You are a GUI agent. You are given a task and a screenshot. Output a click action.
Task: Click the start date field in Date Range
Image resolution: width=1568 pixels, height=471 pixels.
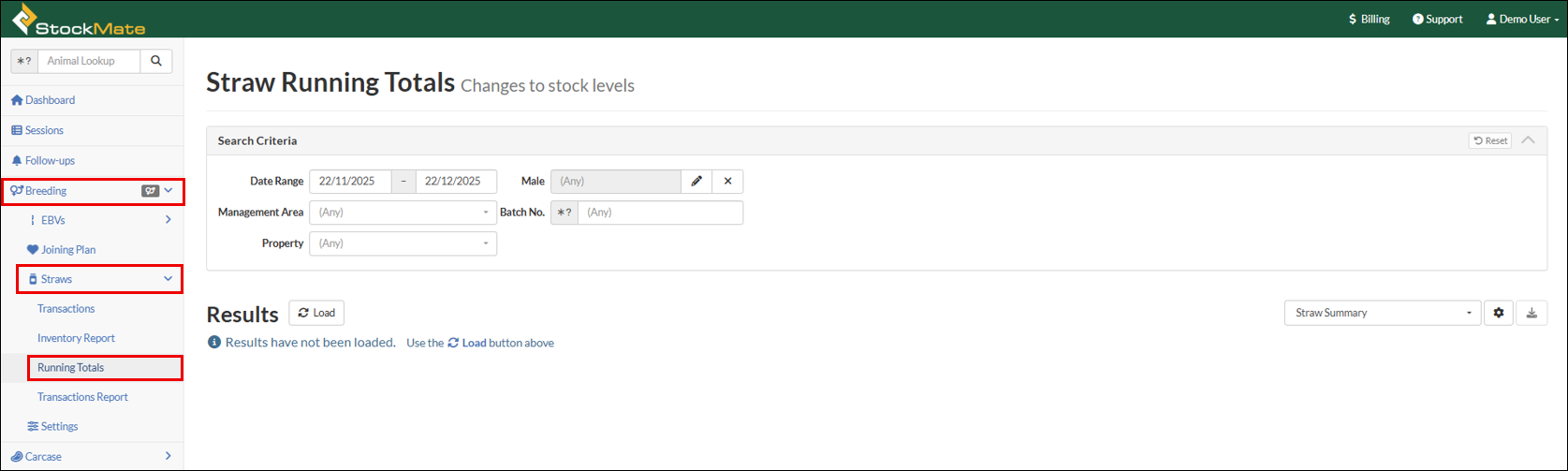[x=350, y=182]
